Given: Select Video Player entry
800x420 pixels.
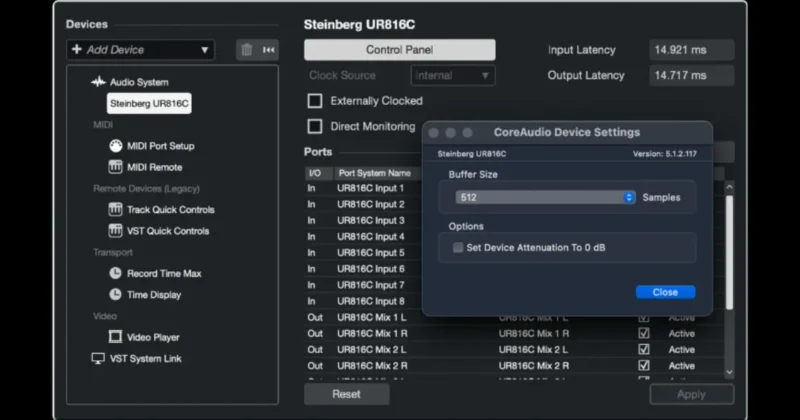Looking at the screenshot, I should [153, 337].
